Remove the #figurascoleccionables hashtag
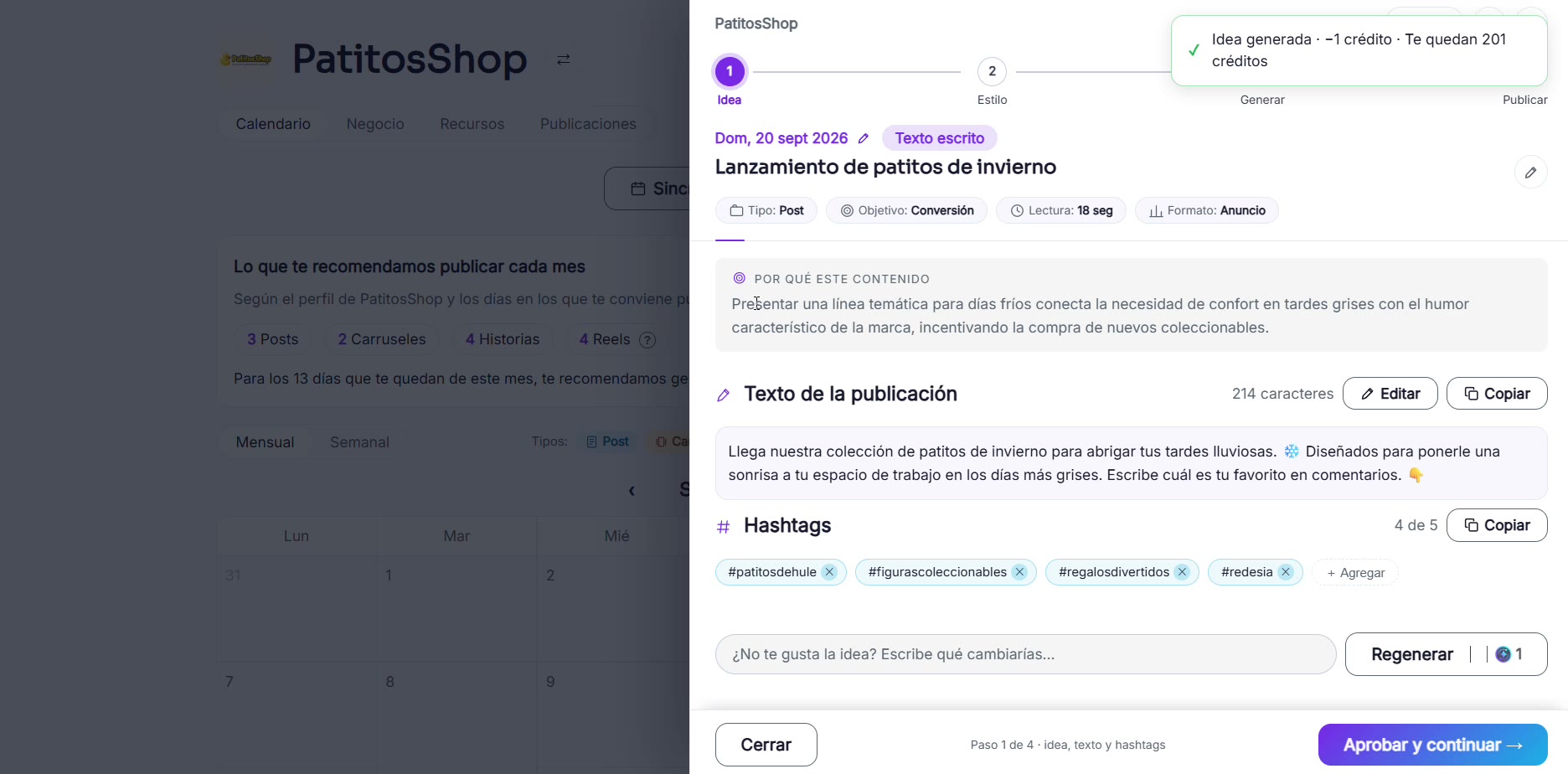 1019,572
